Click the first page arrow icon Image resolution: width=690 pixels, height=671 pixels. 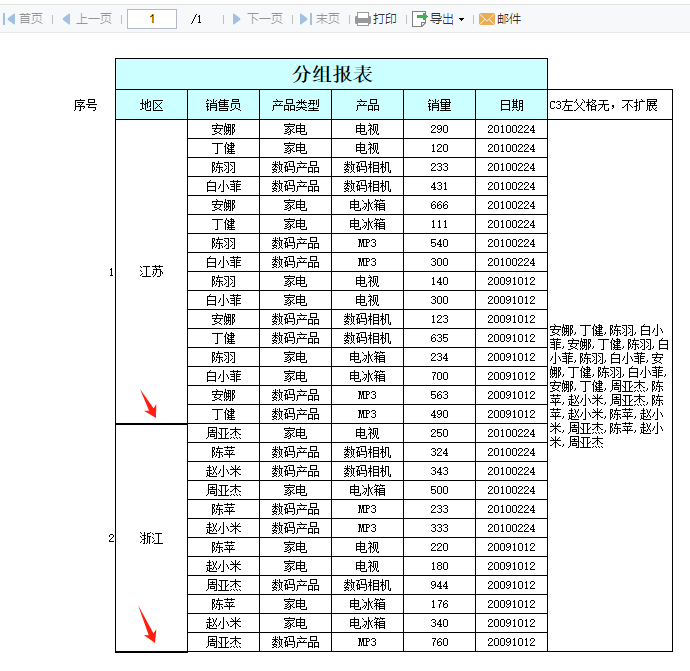(x=9, y=19)
